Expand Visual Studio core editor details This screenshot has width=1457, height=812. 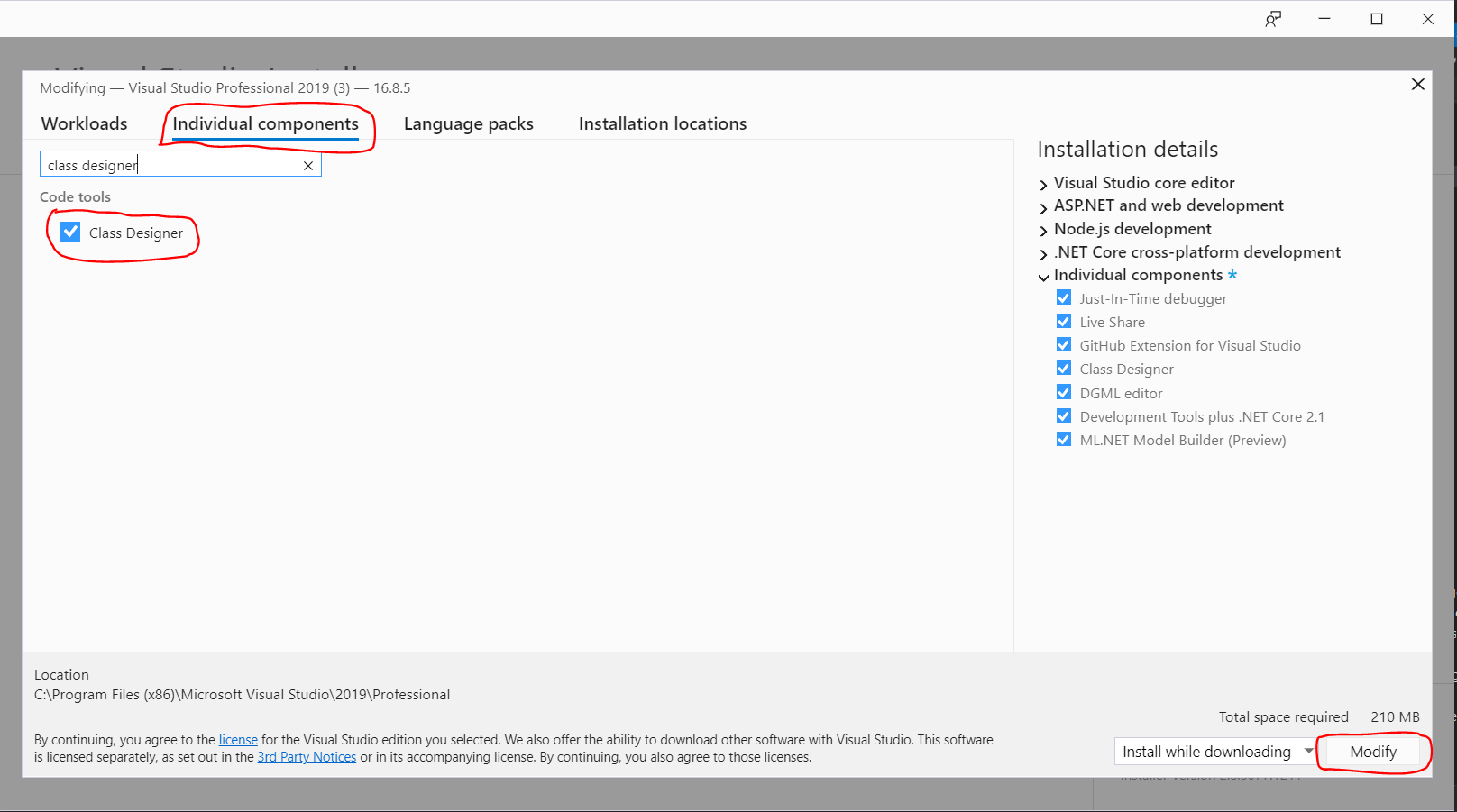point(1043,184)
